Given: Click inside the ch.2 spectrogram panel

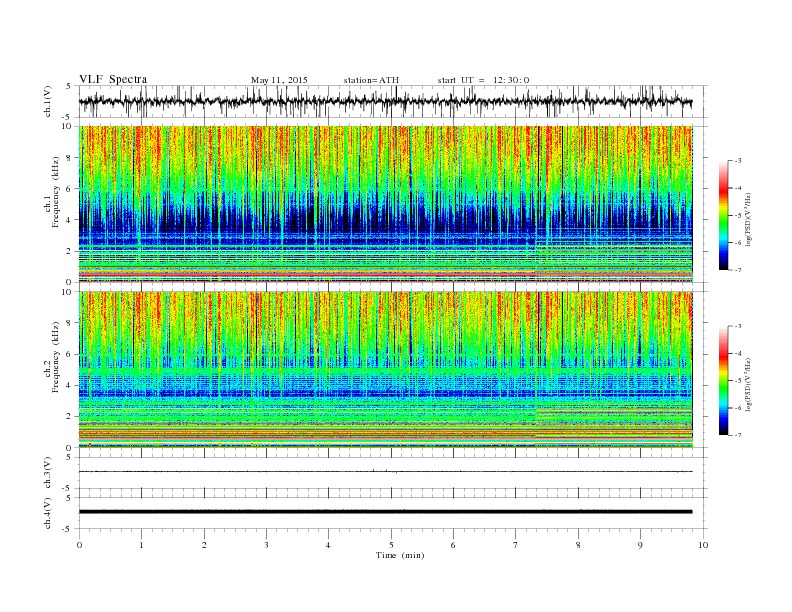Looking at the screenshot, I should 385,369.
